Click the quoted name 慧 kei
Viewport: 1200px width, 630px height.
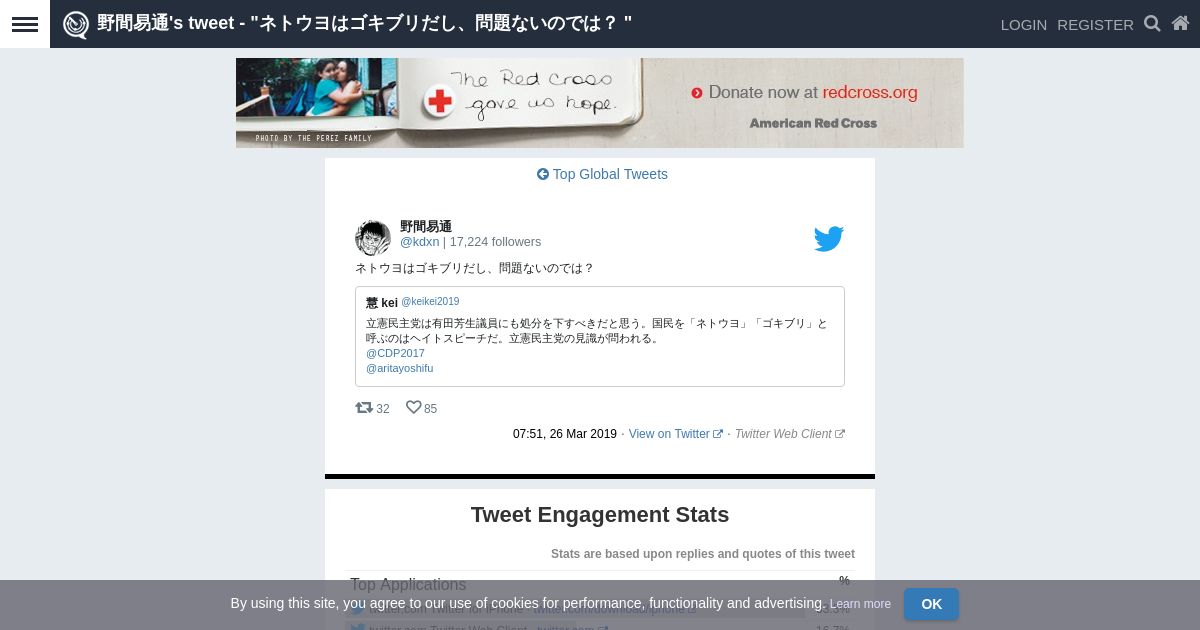[x=382, y=303]
